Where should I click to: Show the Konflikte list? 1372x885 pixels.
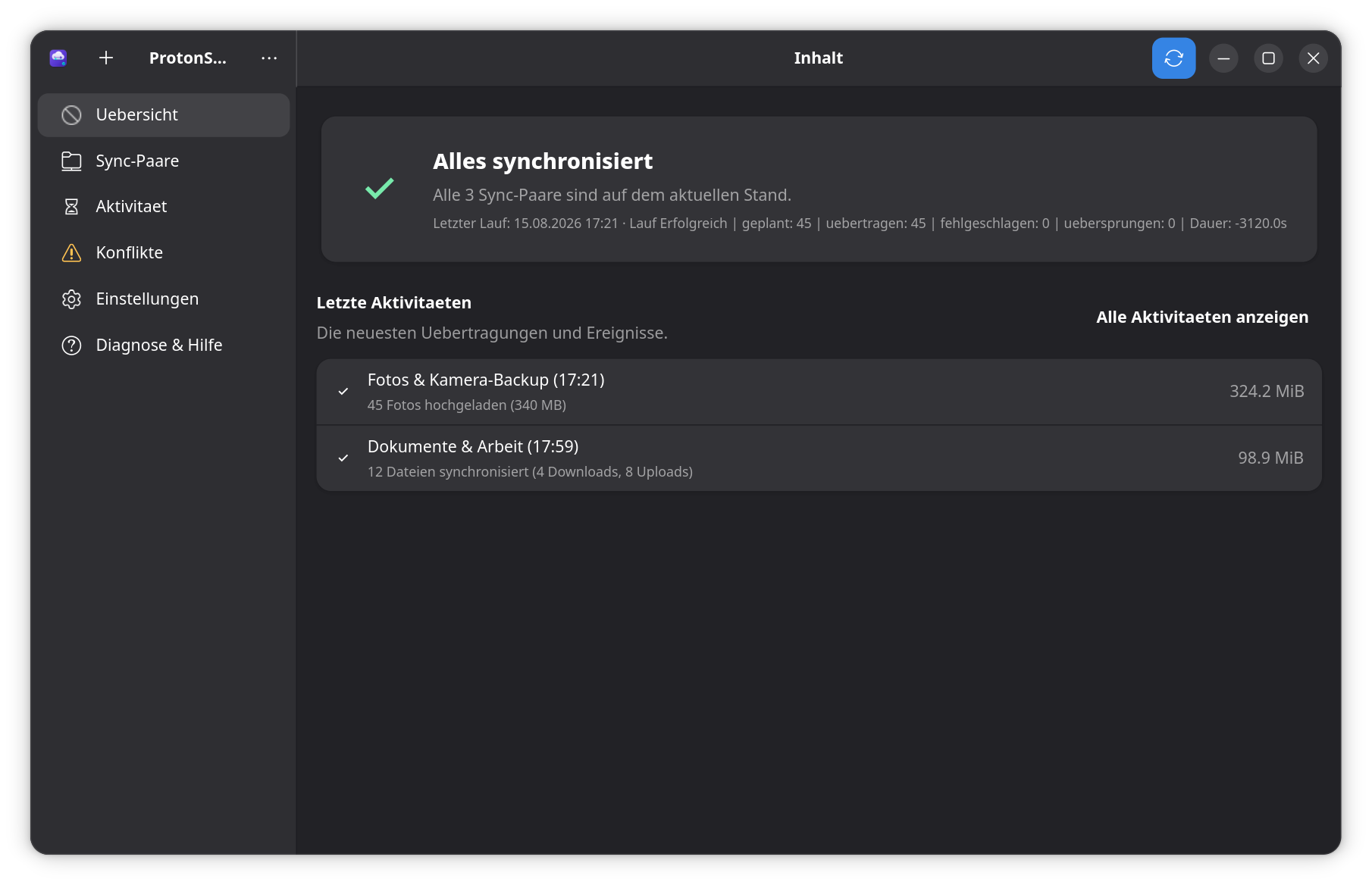coord(164,253)
